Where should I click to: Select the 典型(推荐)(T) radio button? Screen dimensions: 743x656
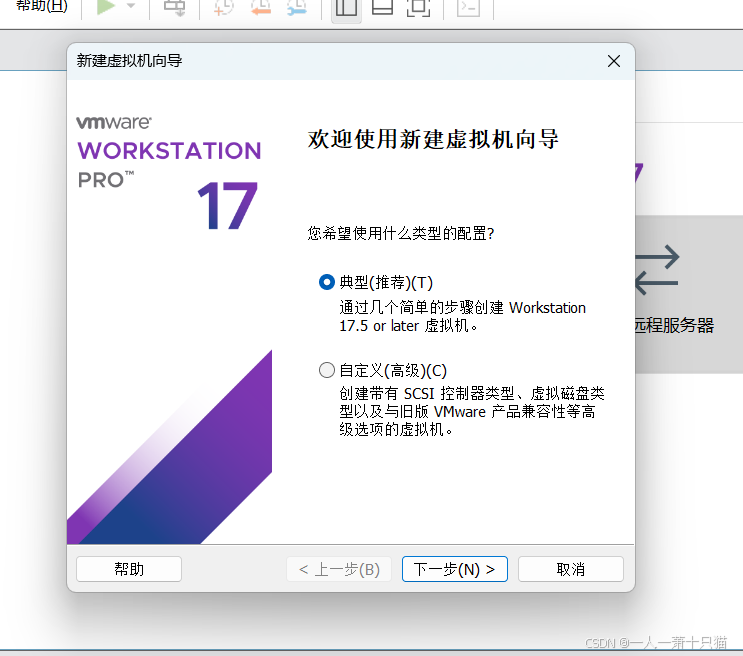coord(326,282)
